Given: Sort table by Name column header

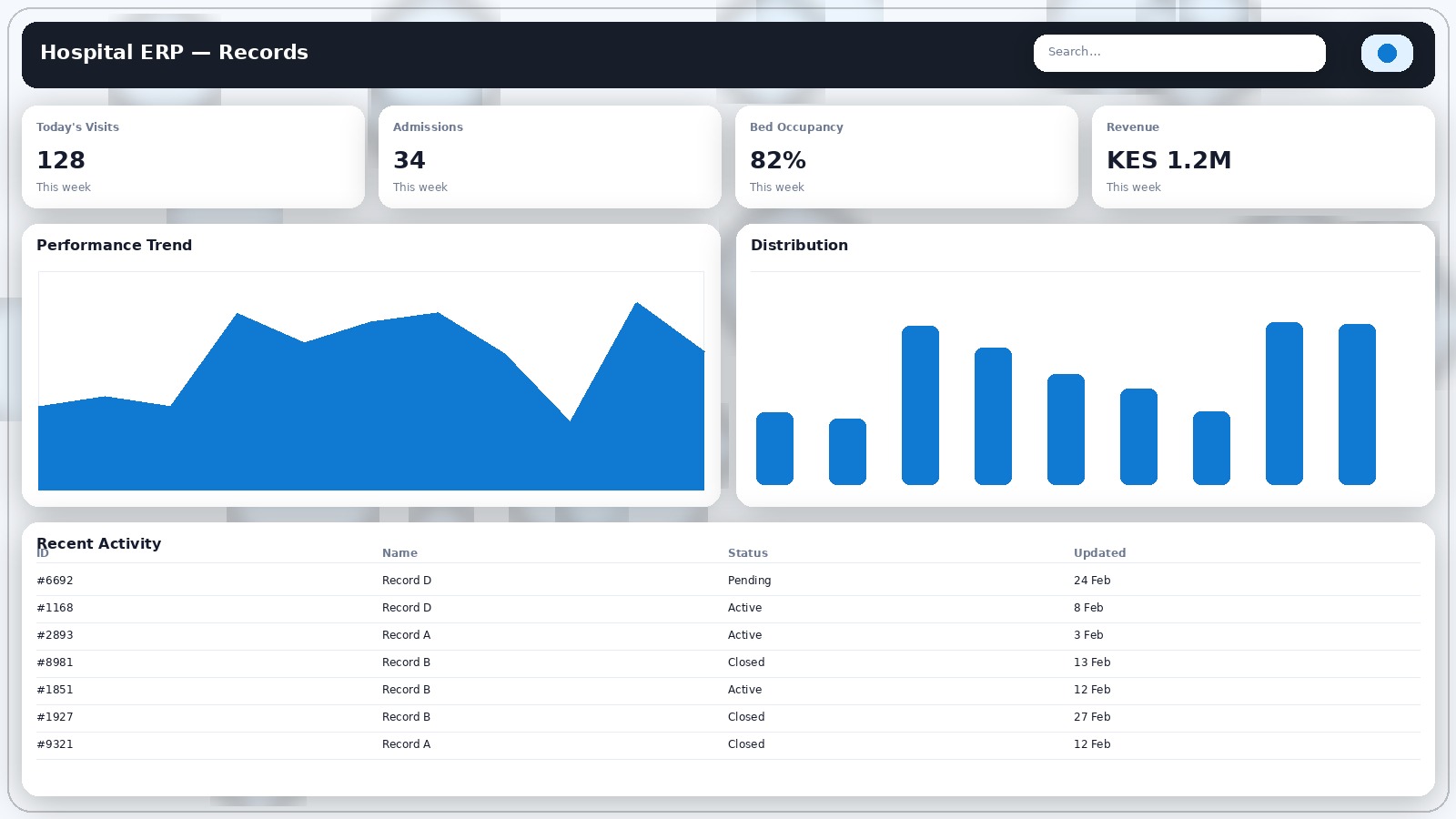Looking at the screenshot, I should pyautogui.click(x=399, y=552).
